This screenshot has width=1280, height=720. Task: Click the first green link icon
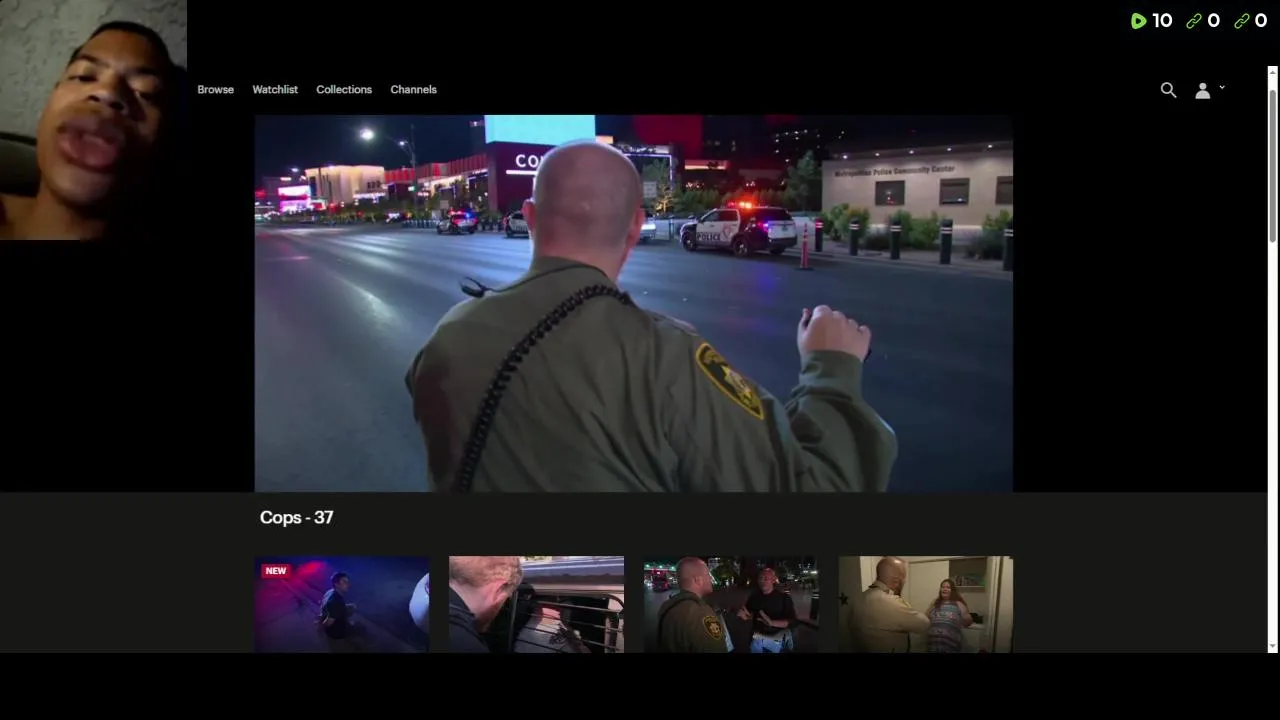[1193, 21]
